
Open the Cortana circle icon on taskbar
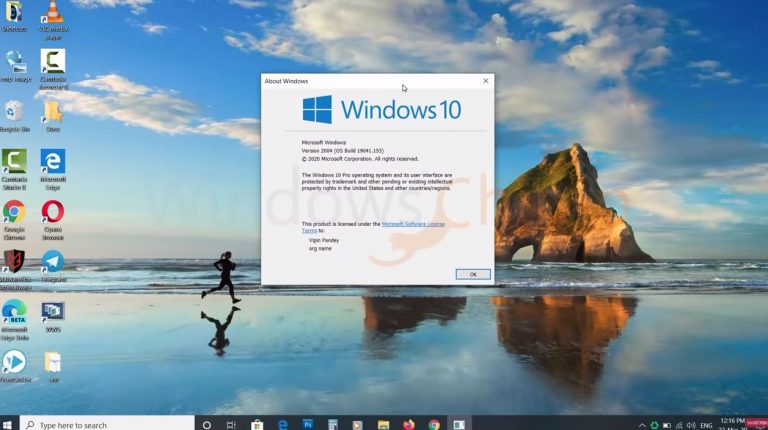(x=207, y=425)
